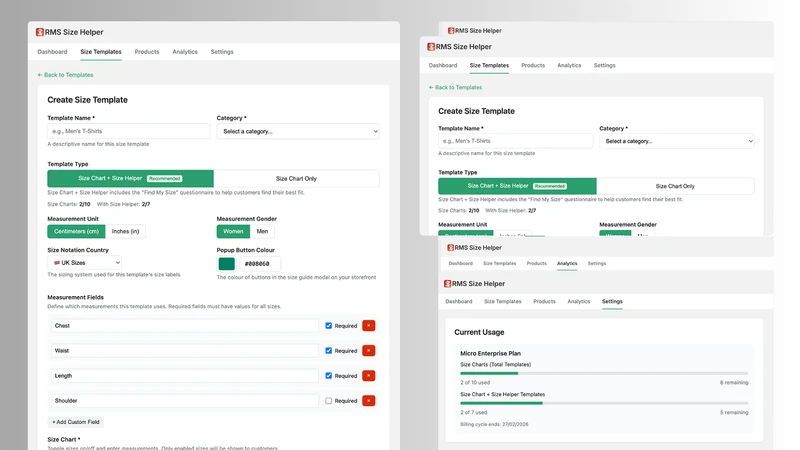
Task: Click Back to Templates link in right window
Action: coord(455,87)
